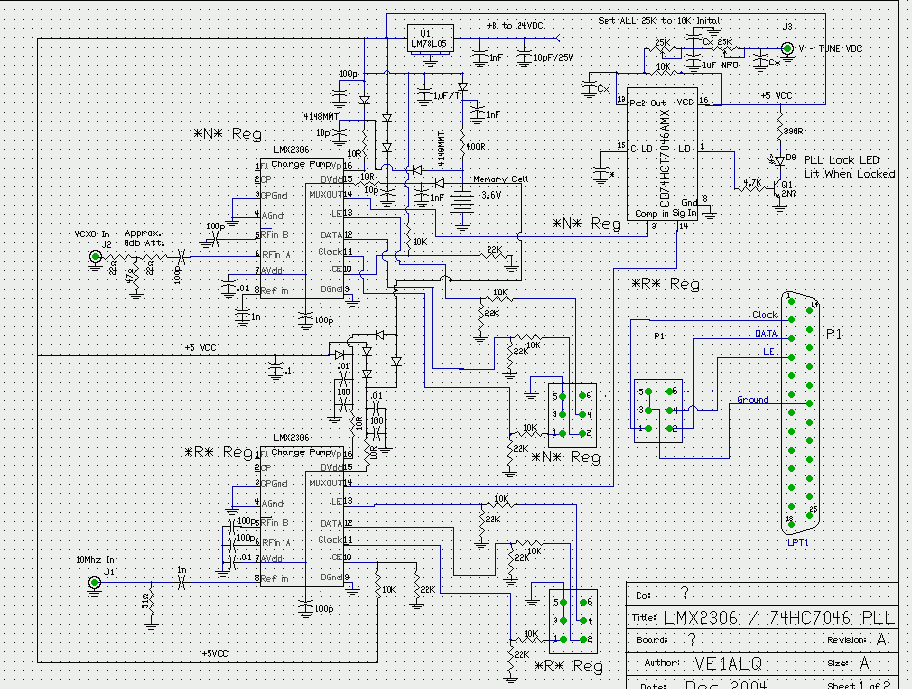Click the 3.6V battery symbol

[x=462, y=202]
